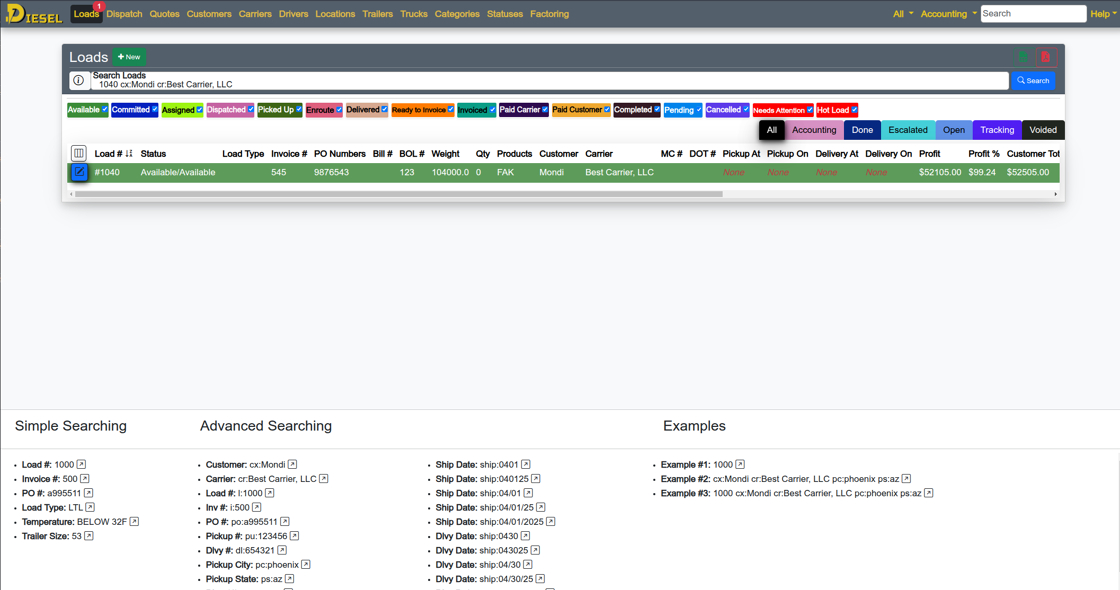Click the green New load button
1120x590 pixels.
pos(129,57)
